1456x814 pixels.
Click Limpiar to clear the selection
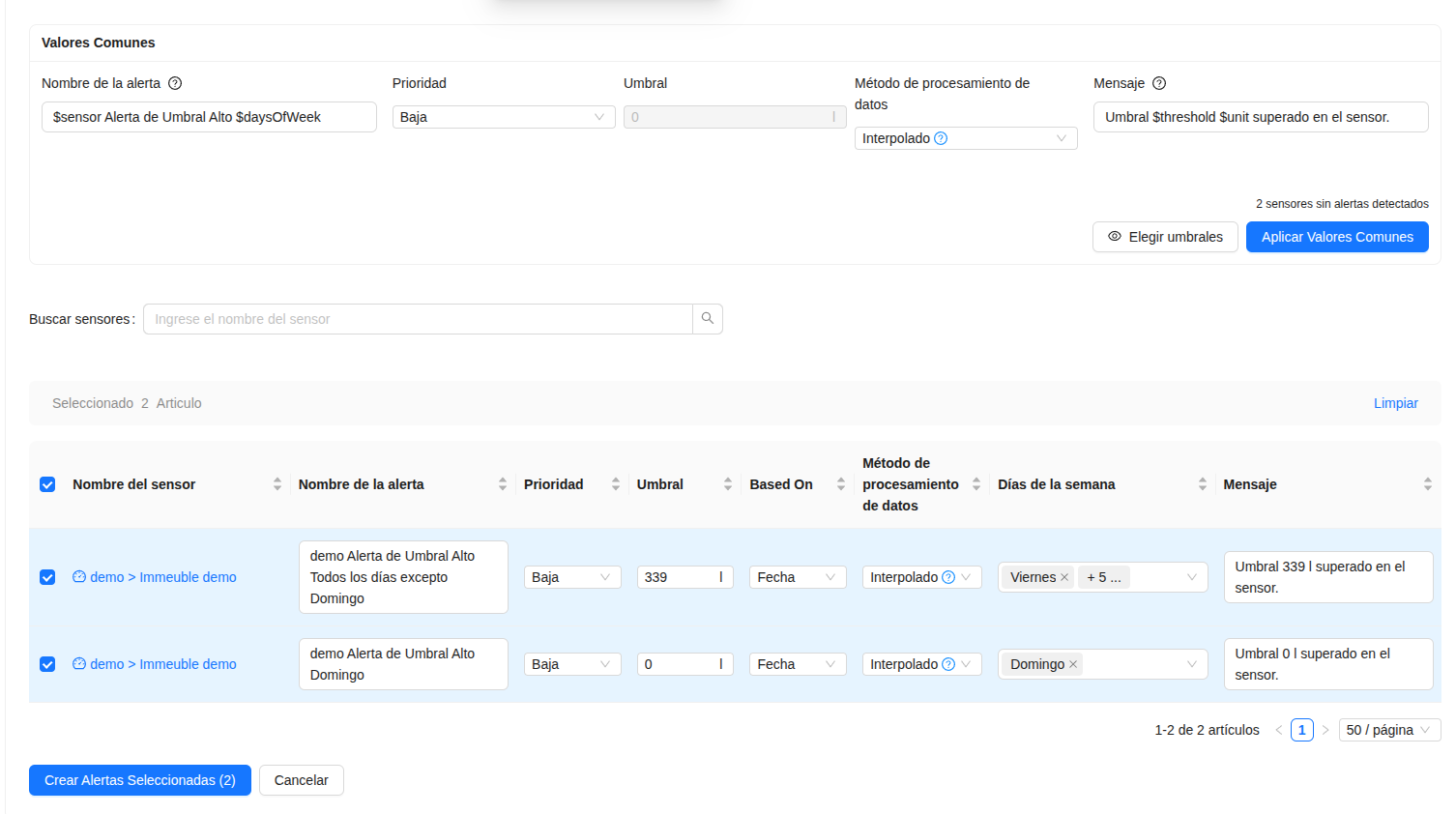click(x=1395, y=403)
